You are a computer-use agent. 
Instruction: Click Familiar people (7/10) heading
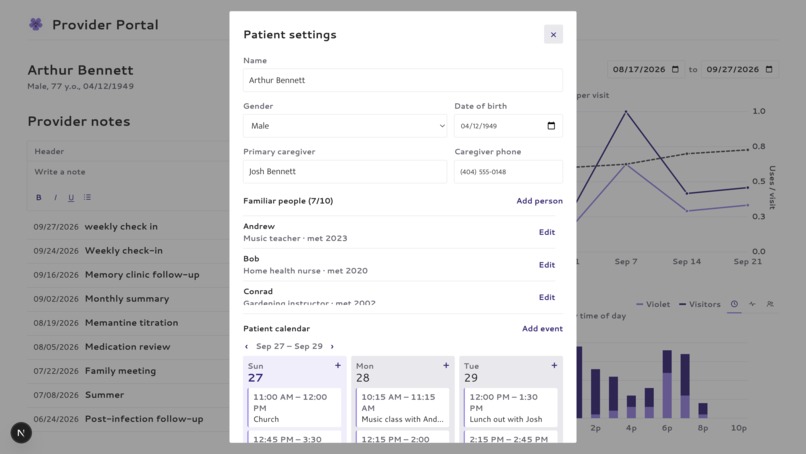288,201
